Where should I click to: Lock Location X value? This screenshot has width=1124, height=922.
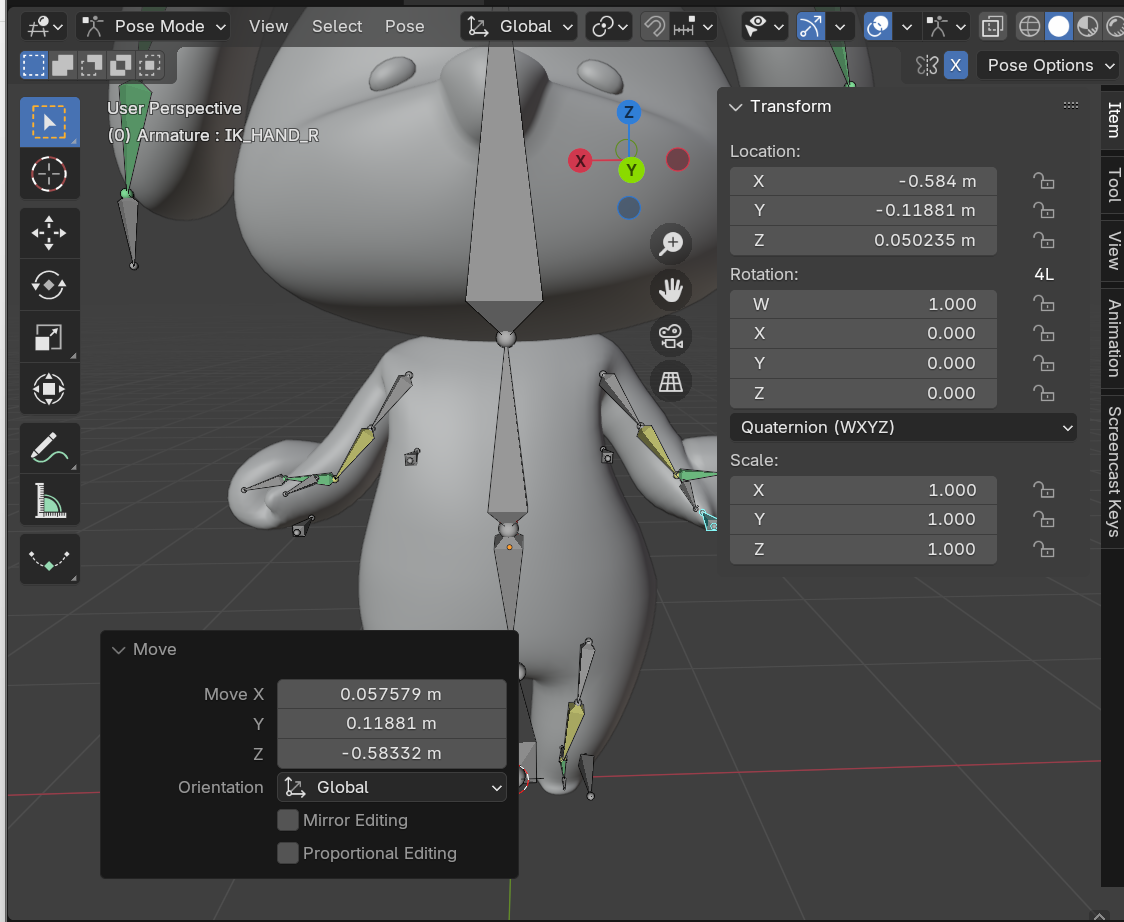1044,181
